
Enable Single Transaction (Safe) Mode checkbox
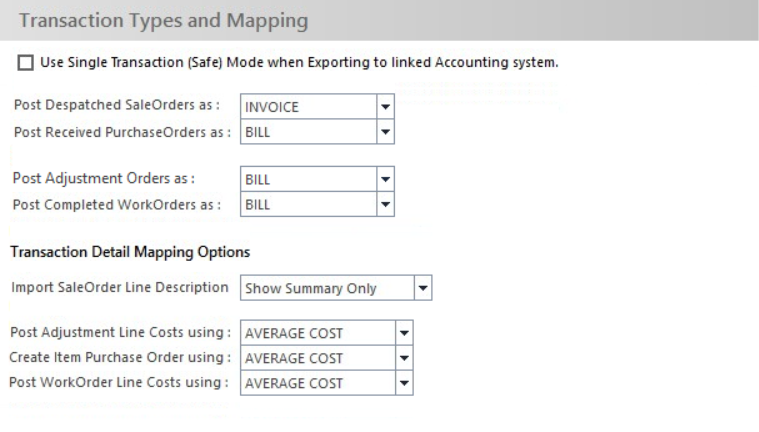[26, 63]
